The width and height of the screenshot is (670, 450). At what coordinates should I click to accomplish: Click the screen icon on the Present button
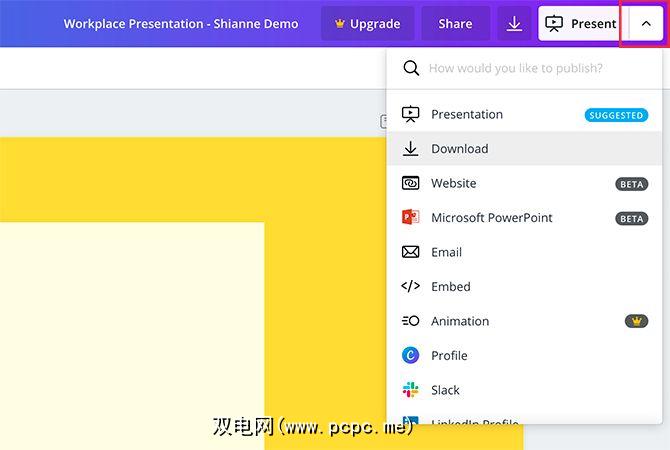554,24
